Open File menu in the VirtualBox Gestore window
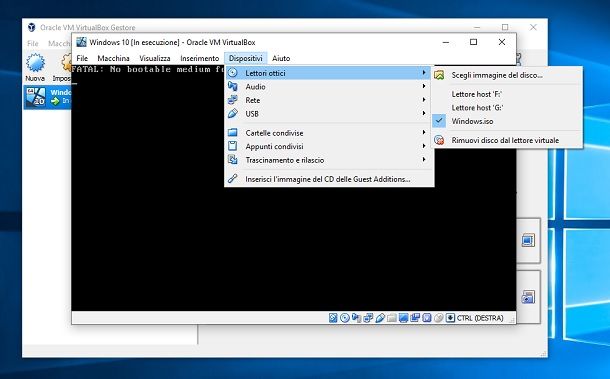 (33, 44)
